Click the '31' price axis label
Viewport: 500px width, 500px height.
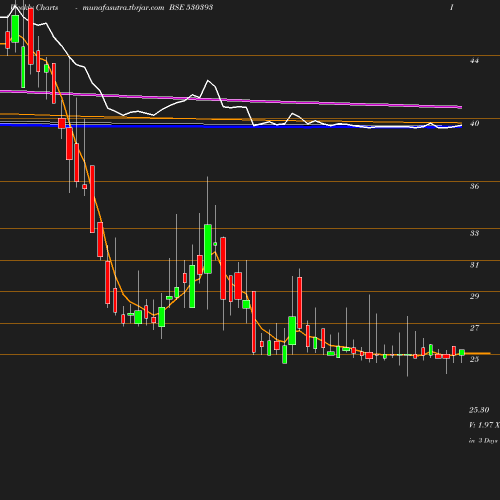474,265
